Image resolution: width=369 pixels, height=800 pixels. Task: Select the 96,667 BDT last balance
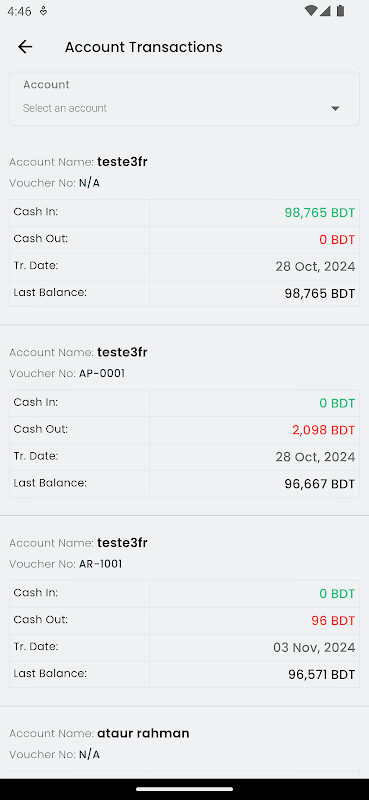click(x=319, y=484)
